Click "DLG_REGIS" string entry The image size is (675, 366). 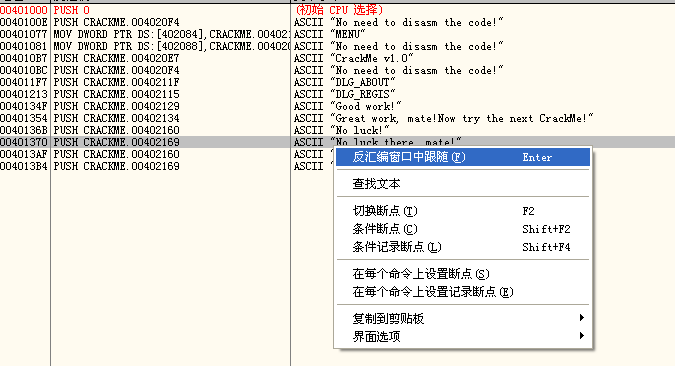pyautogui.click(x=363, y=94)
